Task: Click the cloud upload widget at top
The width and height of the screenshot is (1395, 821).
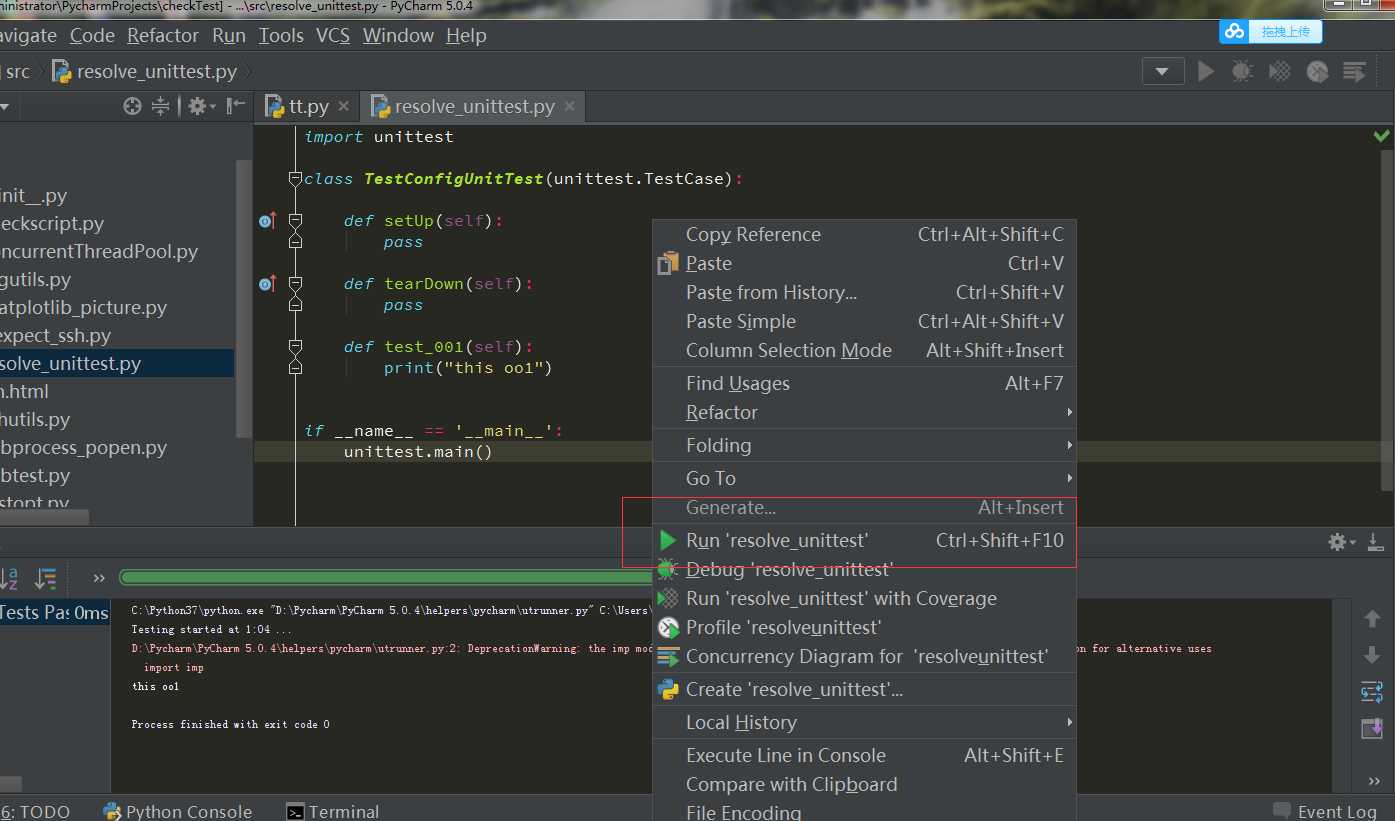Action: coord(1271,32)
